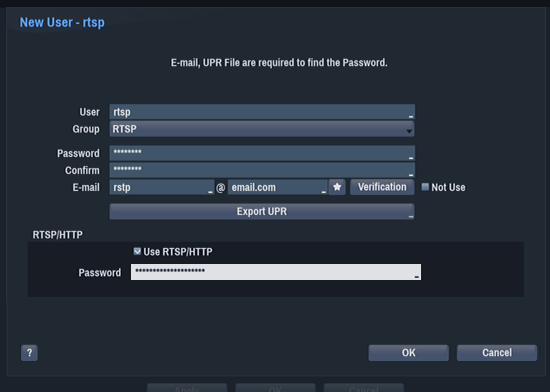Screen dimensions: 550x392
Task: Click the User field containing rtsp
Action: (262, 112)
